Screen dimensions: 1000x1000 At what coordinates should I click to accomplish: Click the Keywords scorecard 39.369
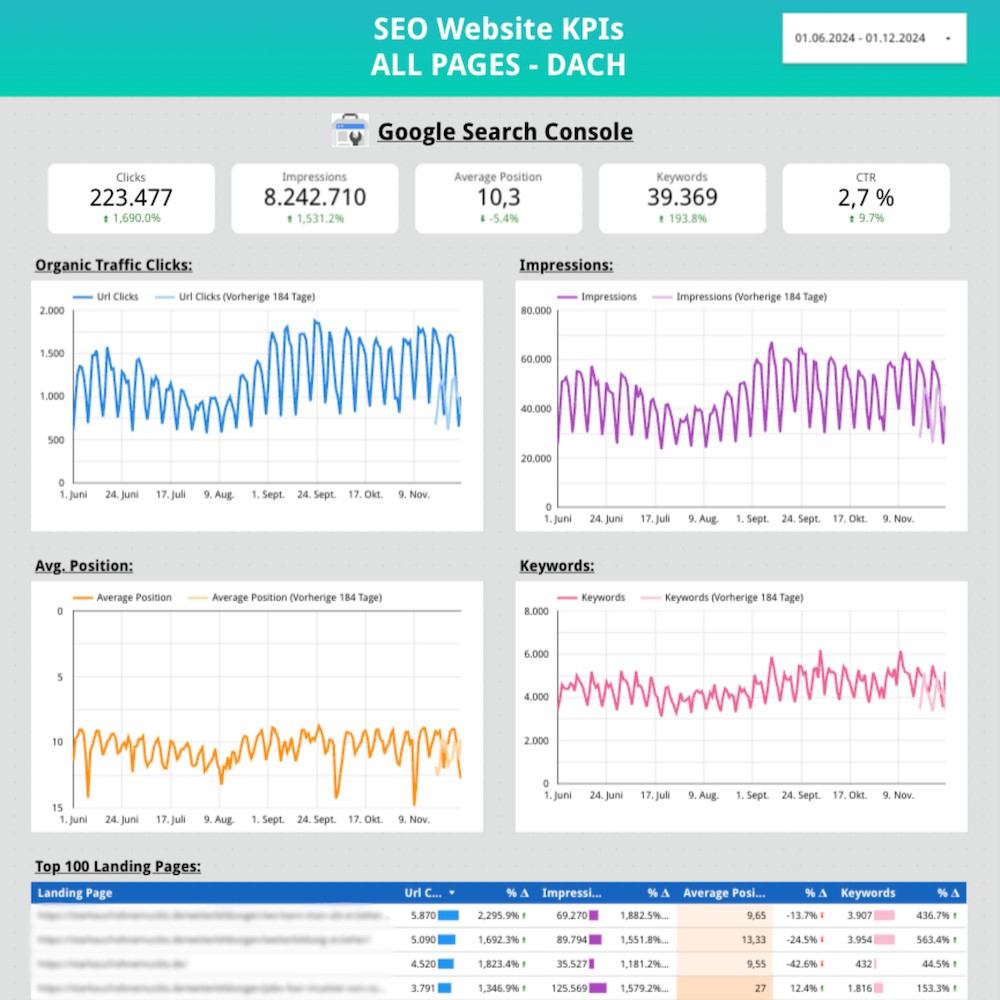coord(682,198)
